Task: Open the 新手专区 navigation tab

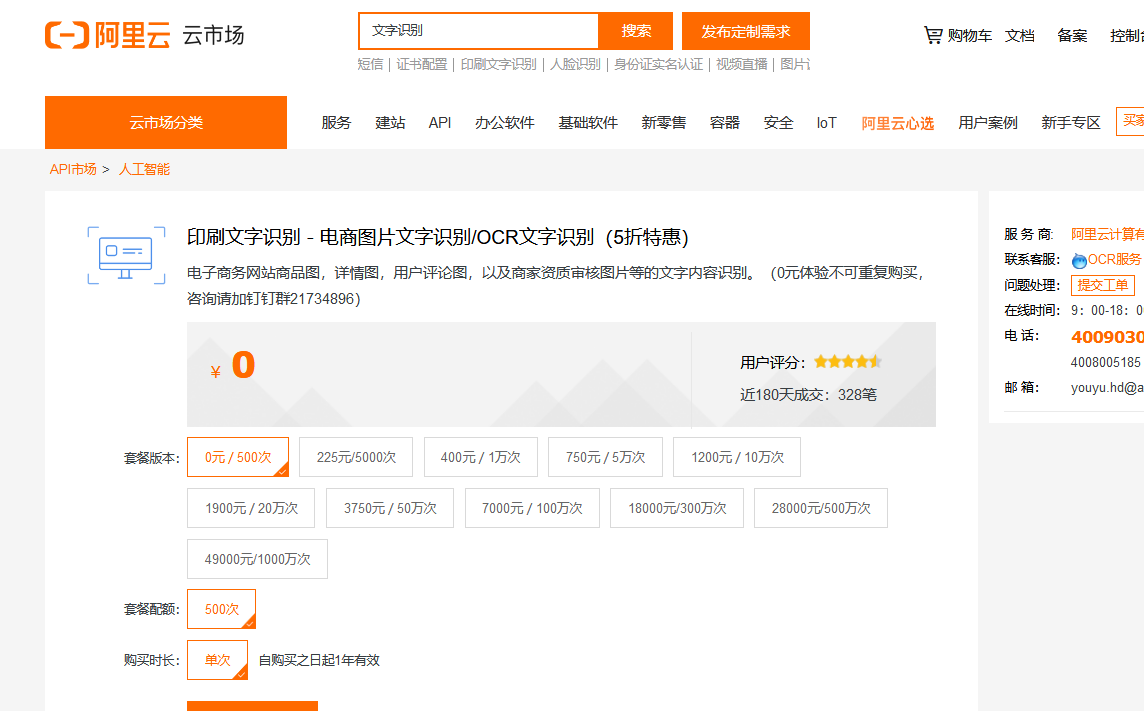Action: point(1071,123)
